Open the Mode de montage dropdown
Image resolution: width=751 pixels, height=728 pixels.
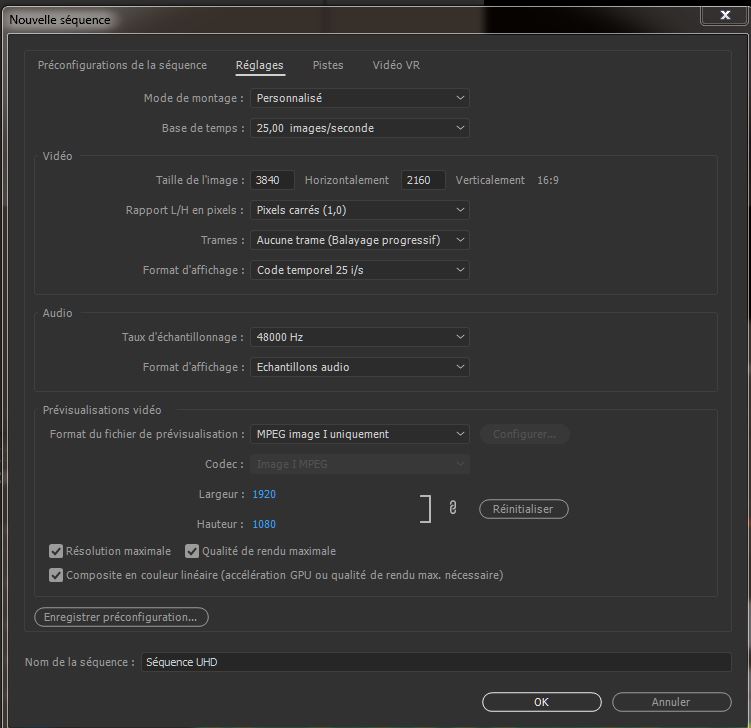coord(360,98)
